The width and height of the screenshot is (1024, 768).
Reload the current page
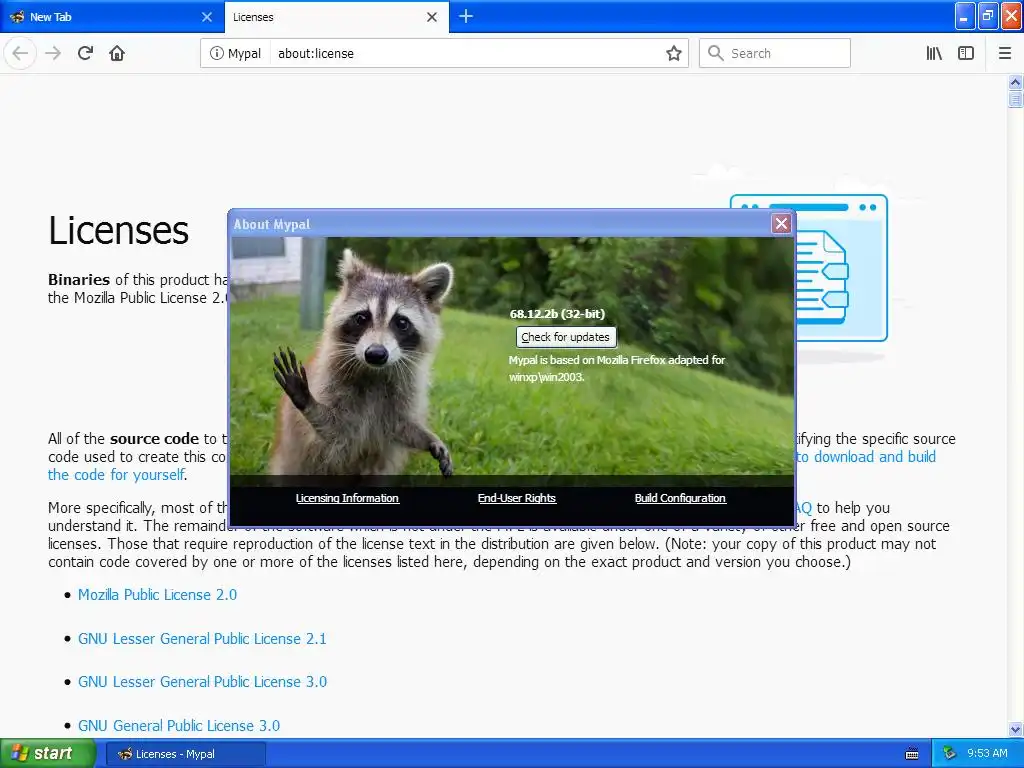pyautogui.click(x=85, y=53)
